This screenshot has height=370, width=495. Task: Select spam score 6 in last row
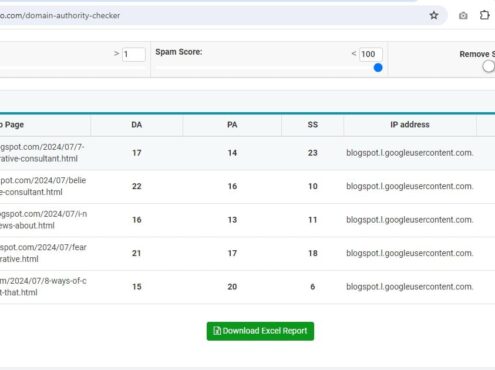(x=313, y=287)
